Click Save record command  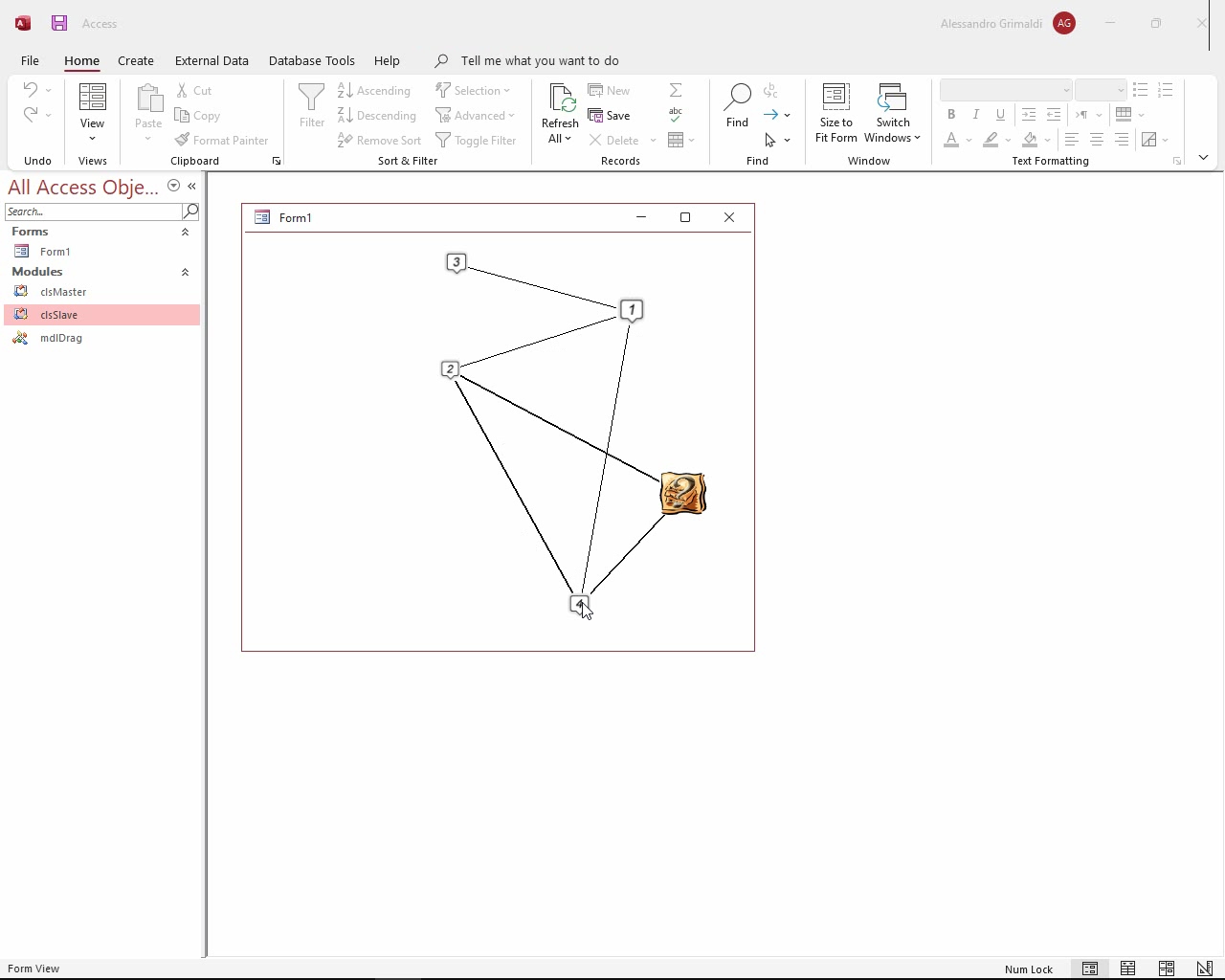pyautogui.click(x=610, y=115)
